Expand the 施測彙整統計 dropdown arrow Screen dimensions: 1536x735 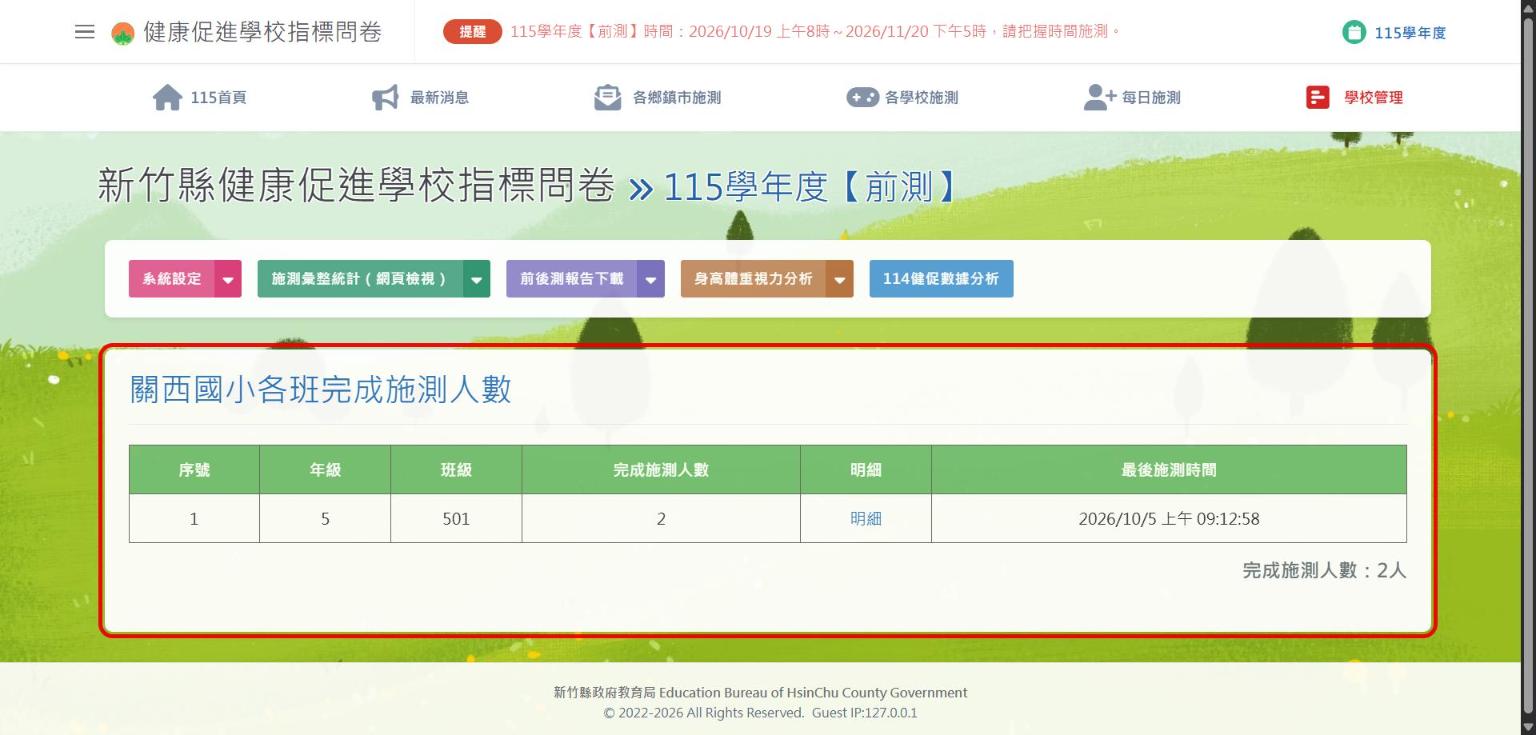coord(477,279)
